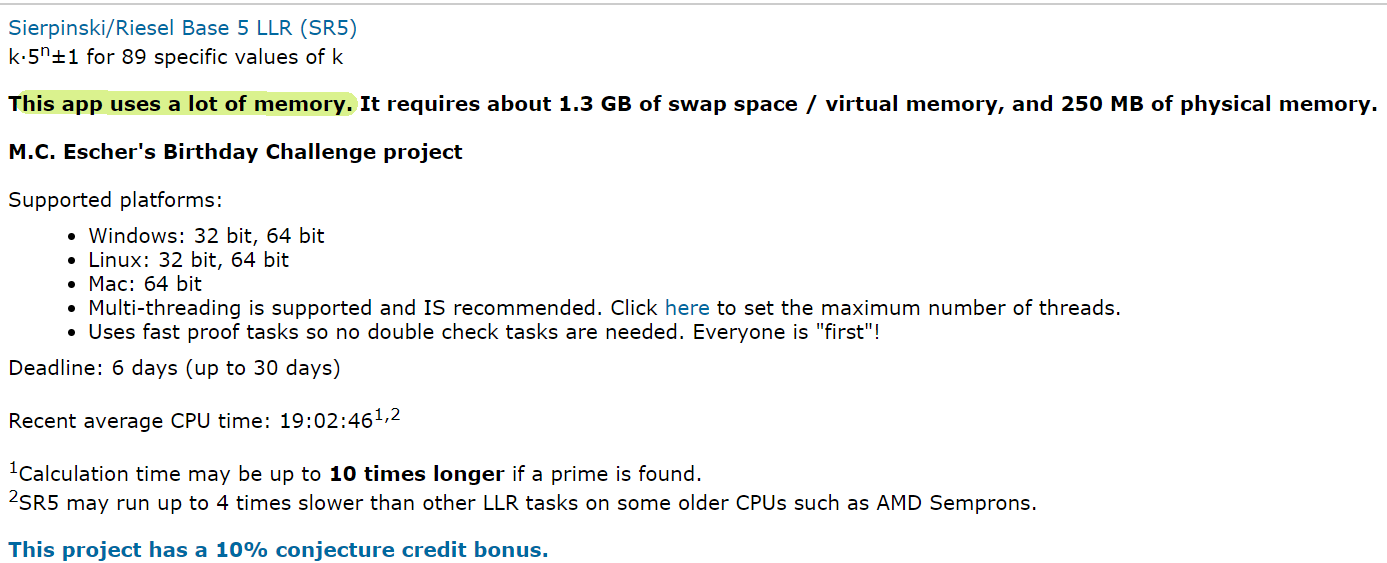Click the highlighted 'This app uses a lot of memory' text
The image size is (1387, 563).
pyautogui.click(x=181, y=104)
